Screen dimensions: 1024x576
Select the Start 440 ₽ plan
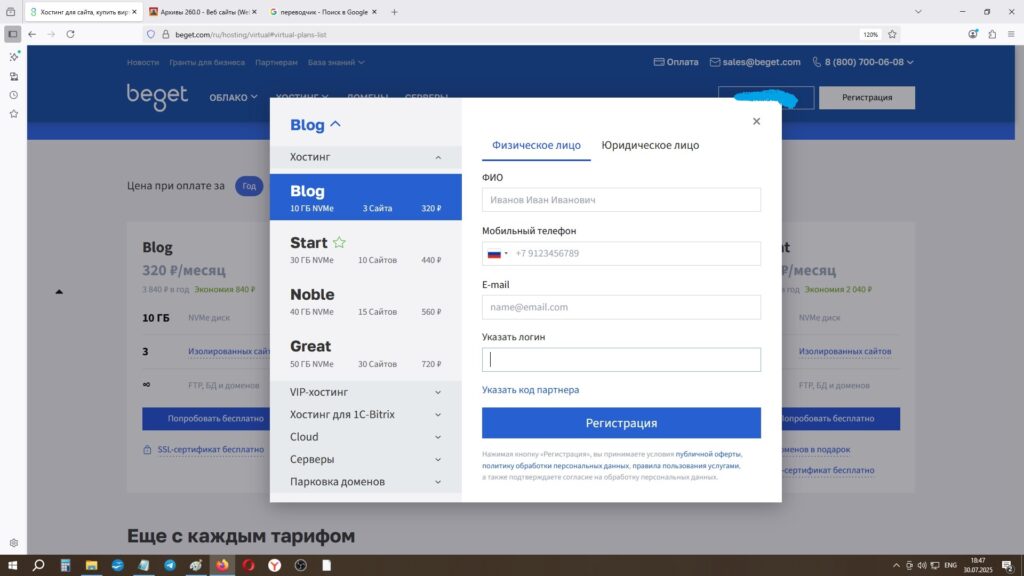[x=366, y=250]
